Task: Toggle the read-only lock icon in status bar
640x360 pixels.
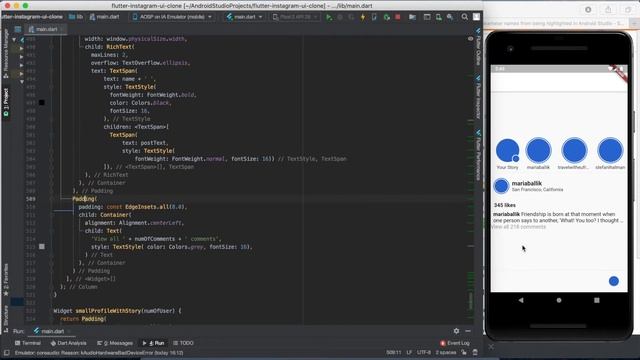Action: [464, 352]
